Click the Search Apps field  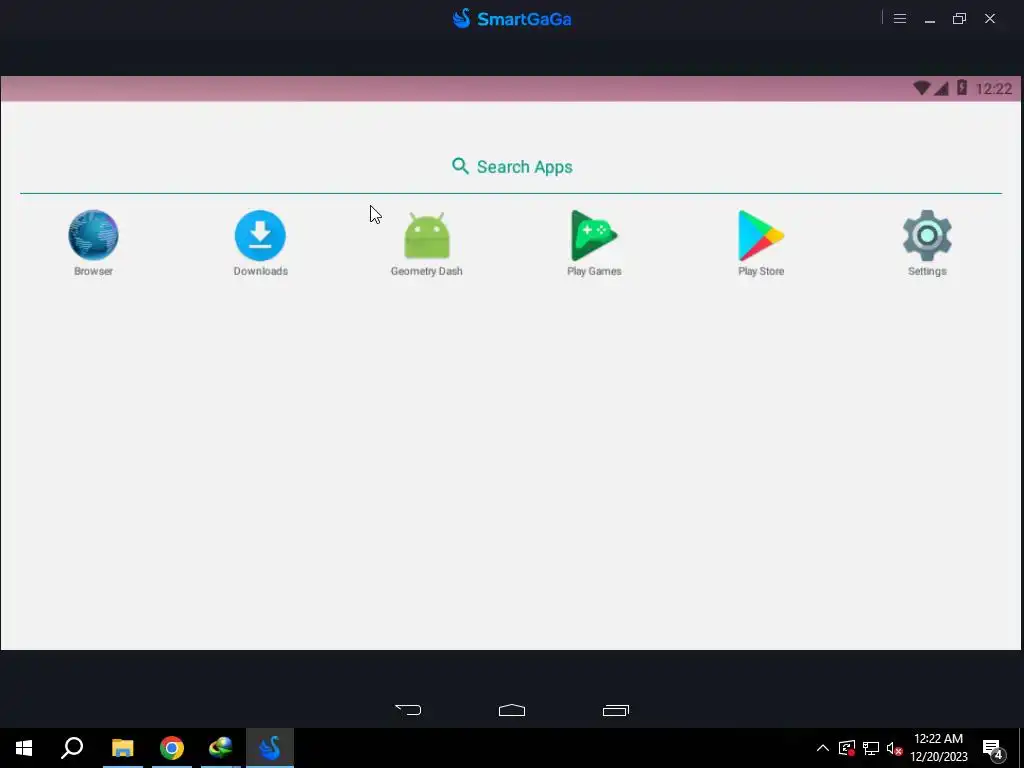pyautogui.click(x=511, y=167)
